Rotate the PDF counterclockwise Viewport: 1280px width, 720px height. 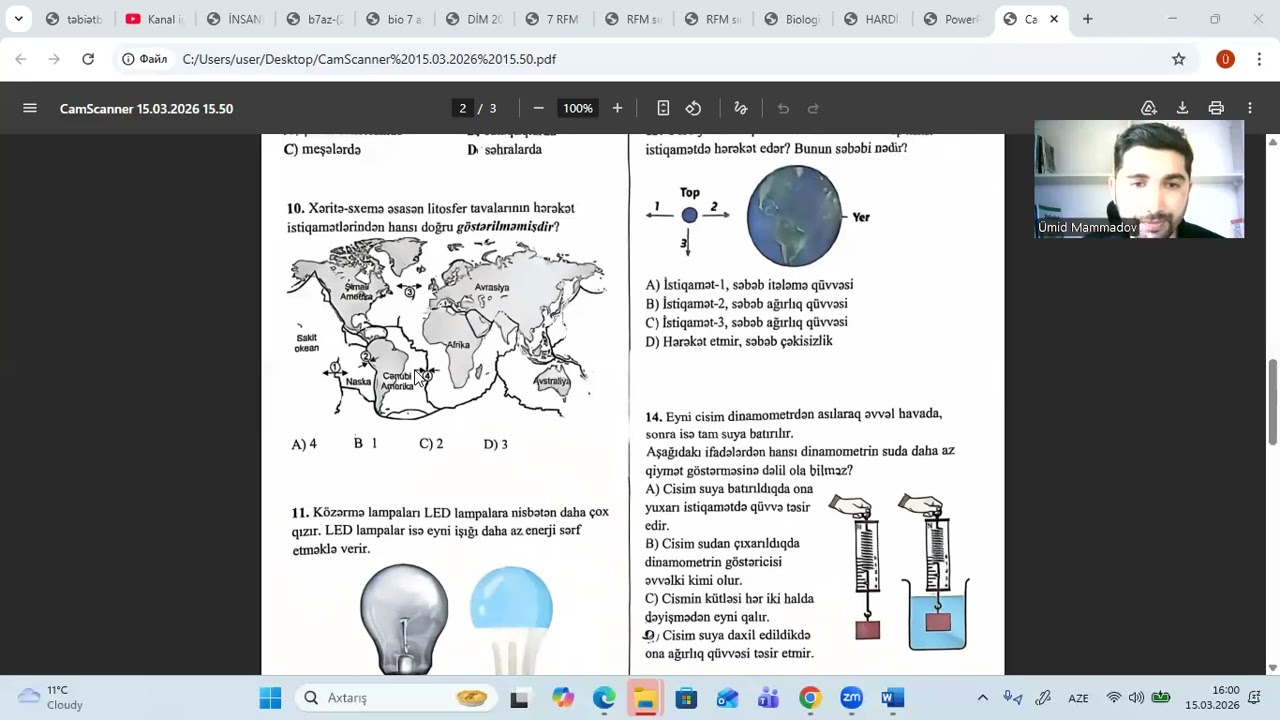pos(693,108)
